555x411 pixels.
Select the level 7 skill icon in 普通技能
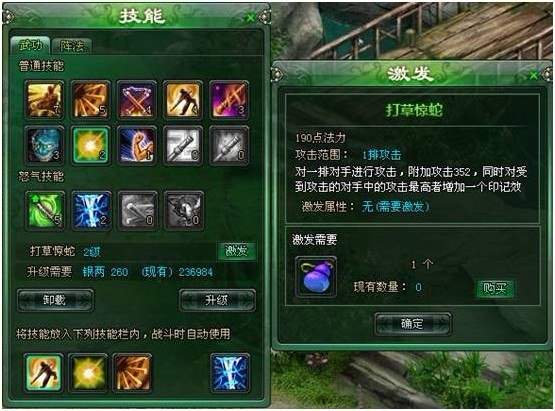pos(45,100)
